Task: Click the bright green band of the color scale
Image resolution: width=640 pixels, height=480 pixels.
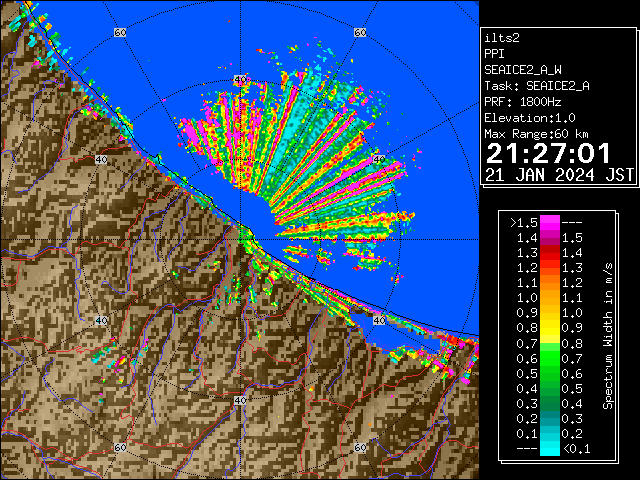Action: tap(549, 358)
